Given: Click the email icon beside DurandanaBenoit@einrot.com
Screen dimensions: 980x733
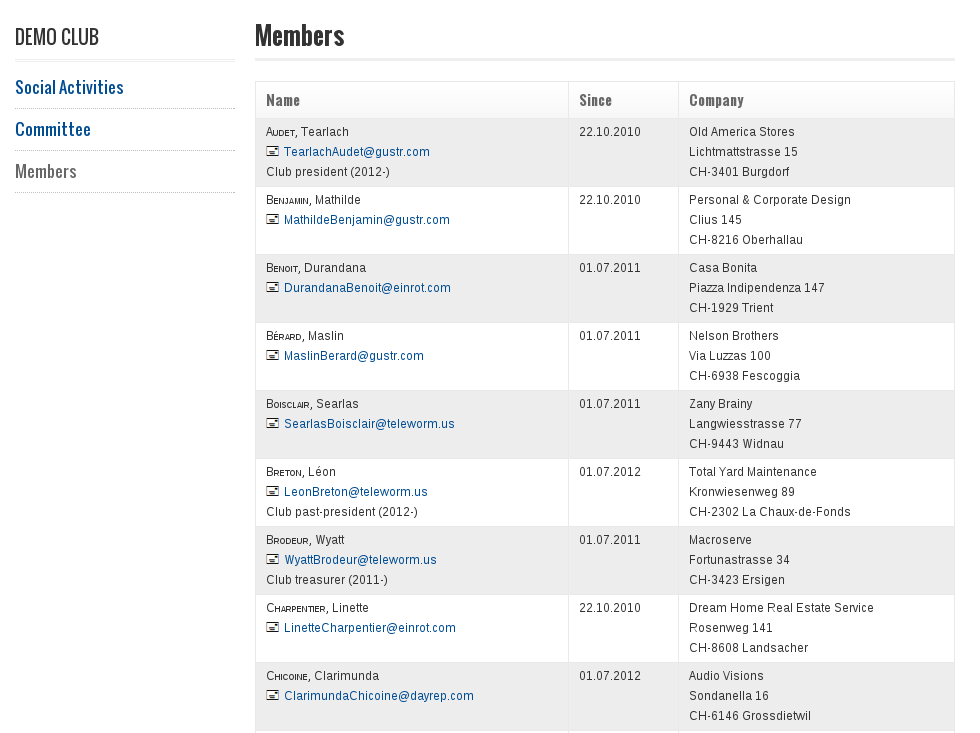Looking at the screenshot, I should tap(272, 287).
